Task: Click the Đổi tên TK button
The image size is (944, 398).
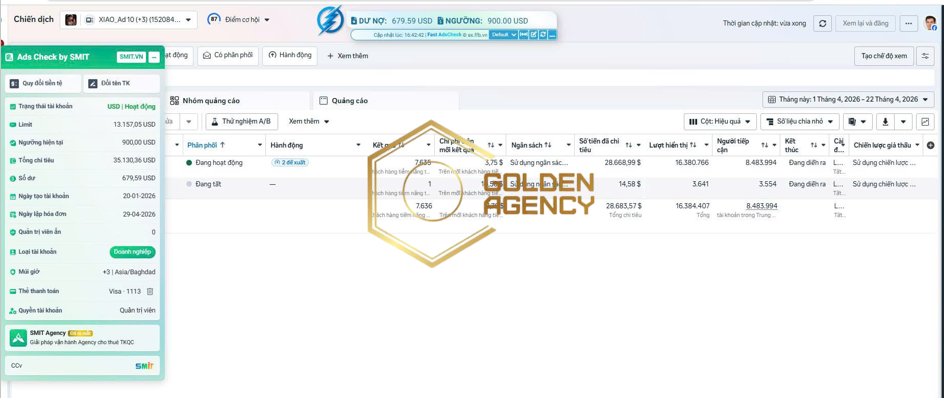Action: (x=122, y=84)
